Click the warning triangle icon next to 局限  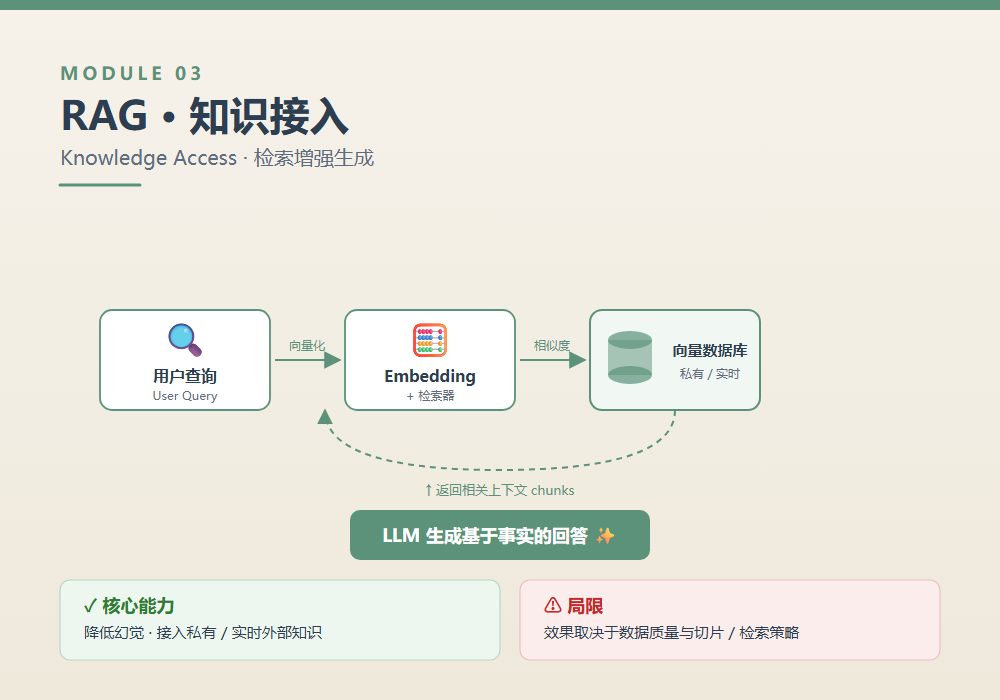(552, 605)
